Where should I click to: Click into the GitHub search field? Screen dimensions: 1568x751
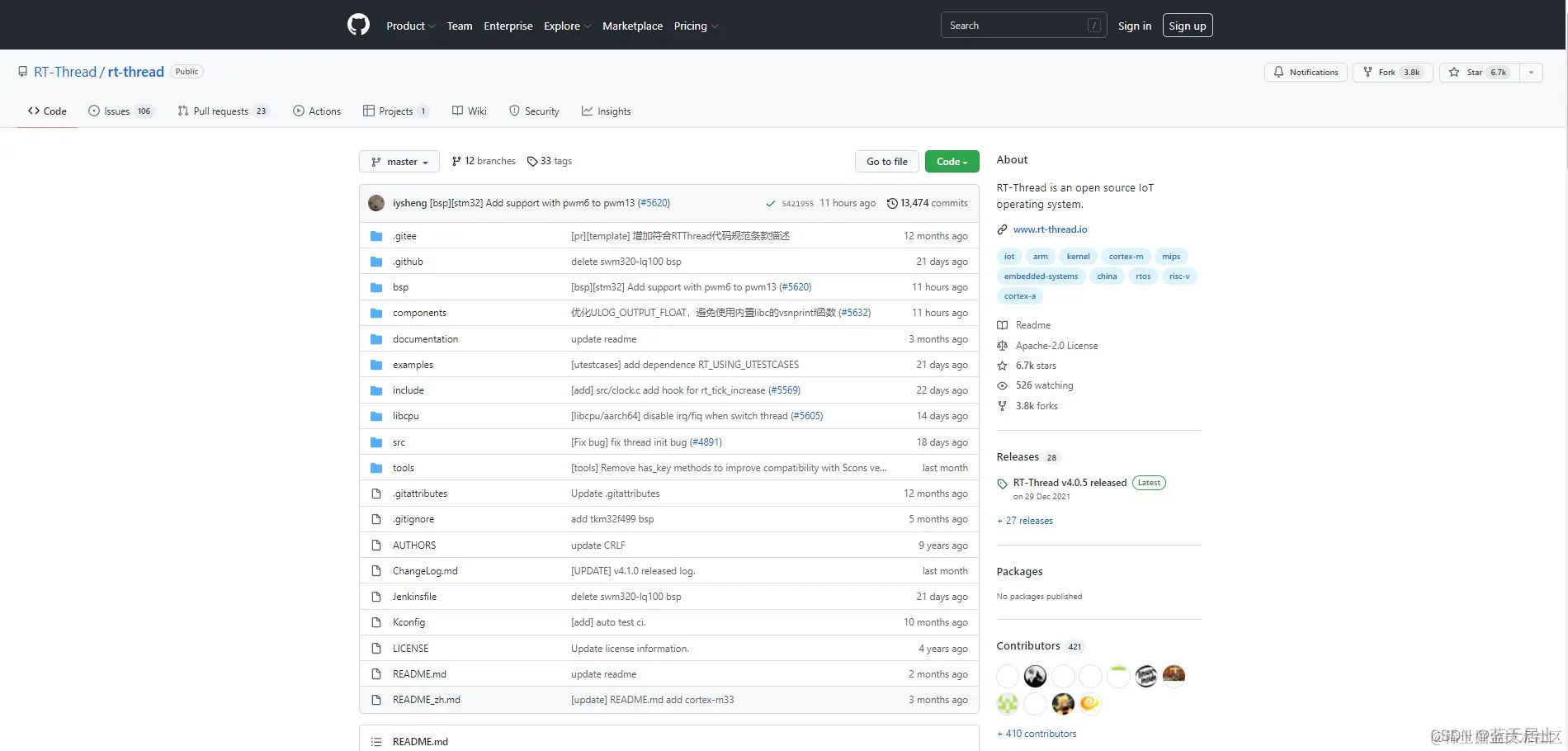pos(1023,26)
